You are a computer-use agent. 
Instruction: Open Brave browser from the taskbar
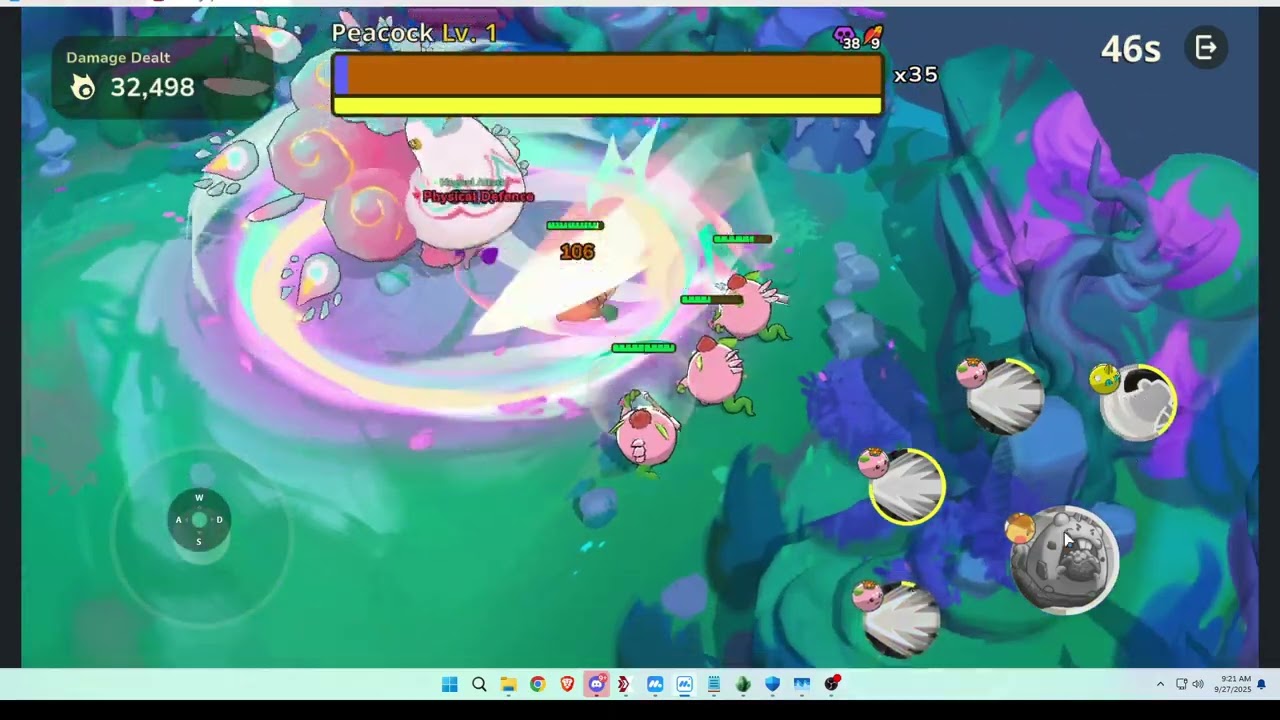click(x=567, y=684)
